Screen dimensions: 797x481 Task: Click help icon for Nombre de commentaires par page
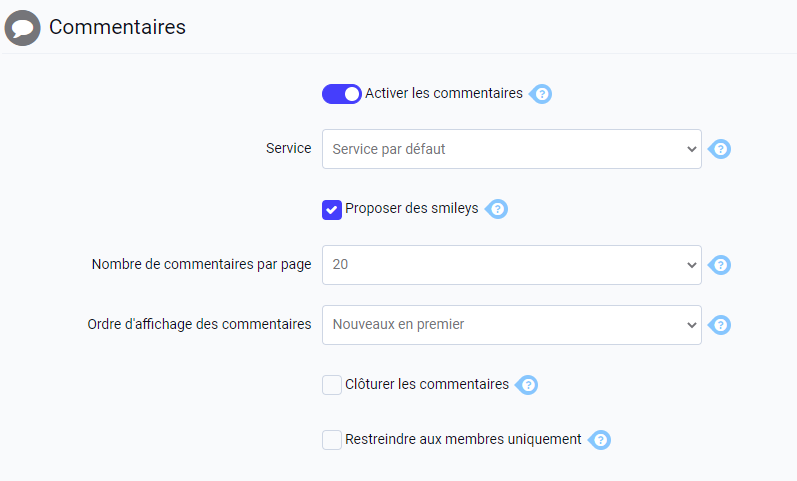pyautogui.click(x=720, y=265)
